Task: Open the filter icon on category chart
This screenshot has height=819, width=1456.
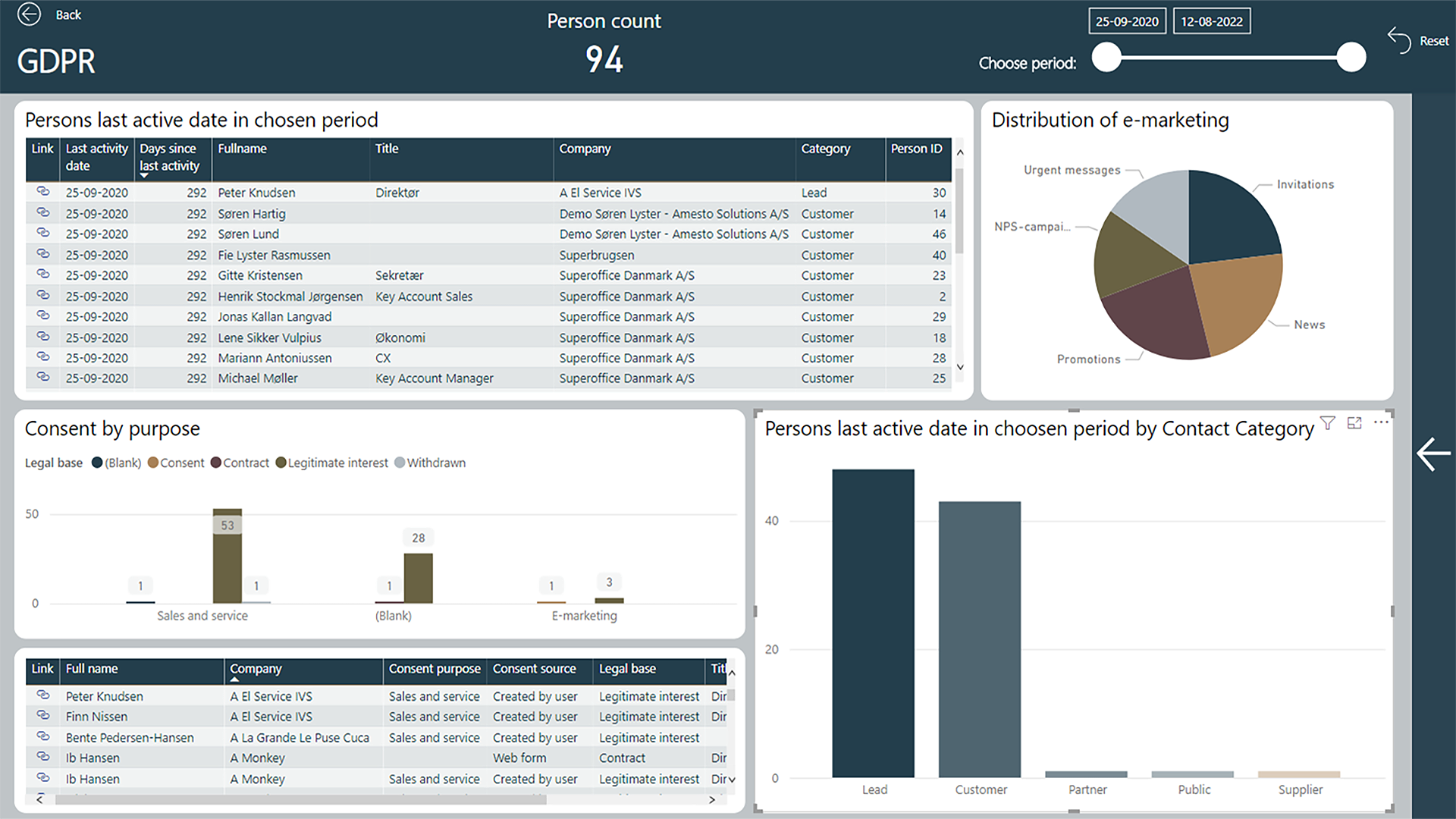Action: click(x=1327, y=423)
